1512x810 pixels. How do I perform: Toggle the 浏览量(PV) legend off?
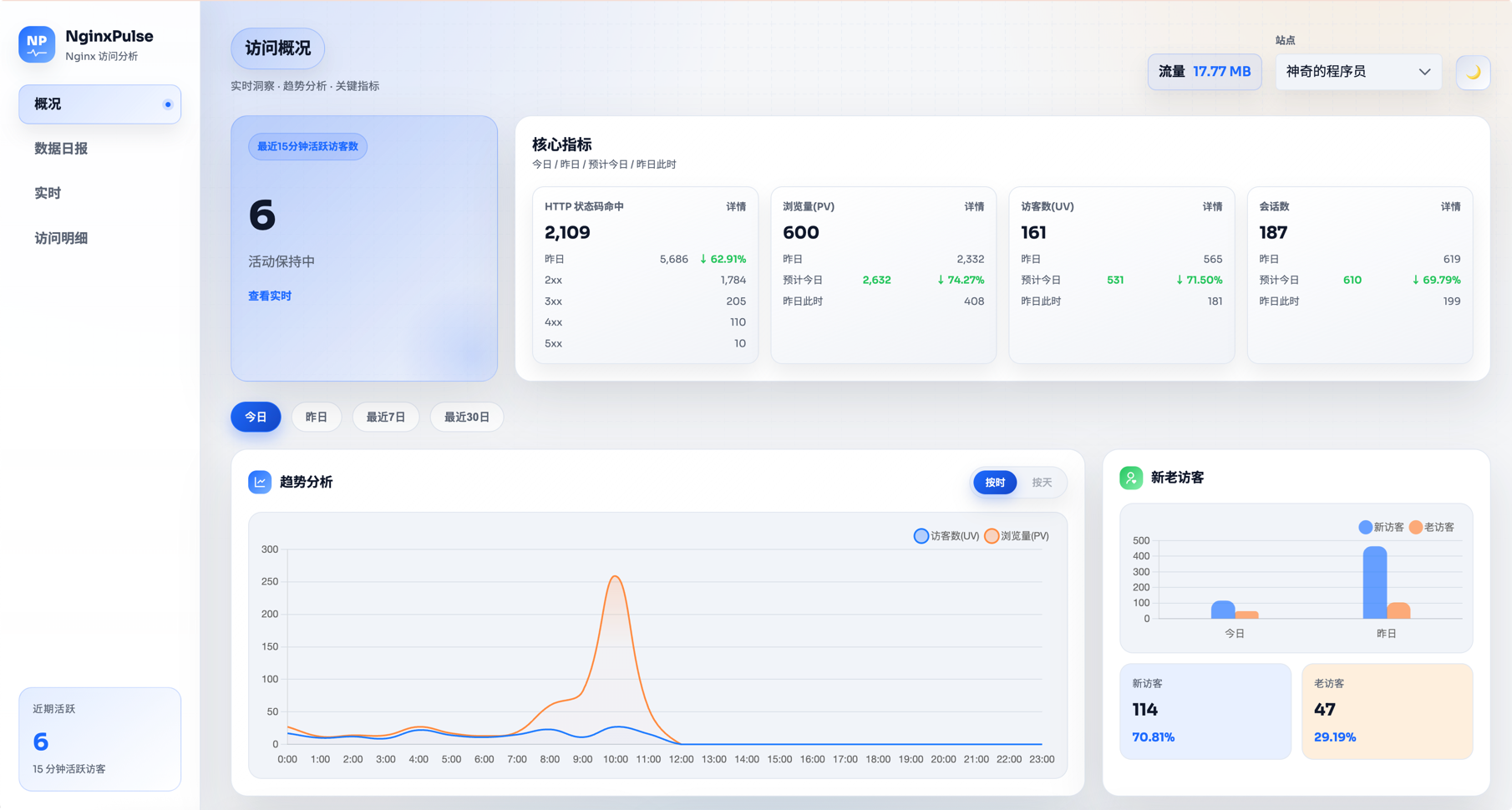click(x=1017, y=535)
